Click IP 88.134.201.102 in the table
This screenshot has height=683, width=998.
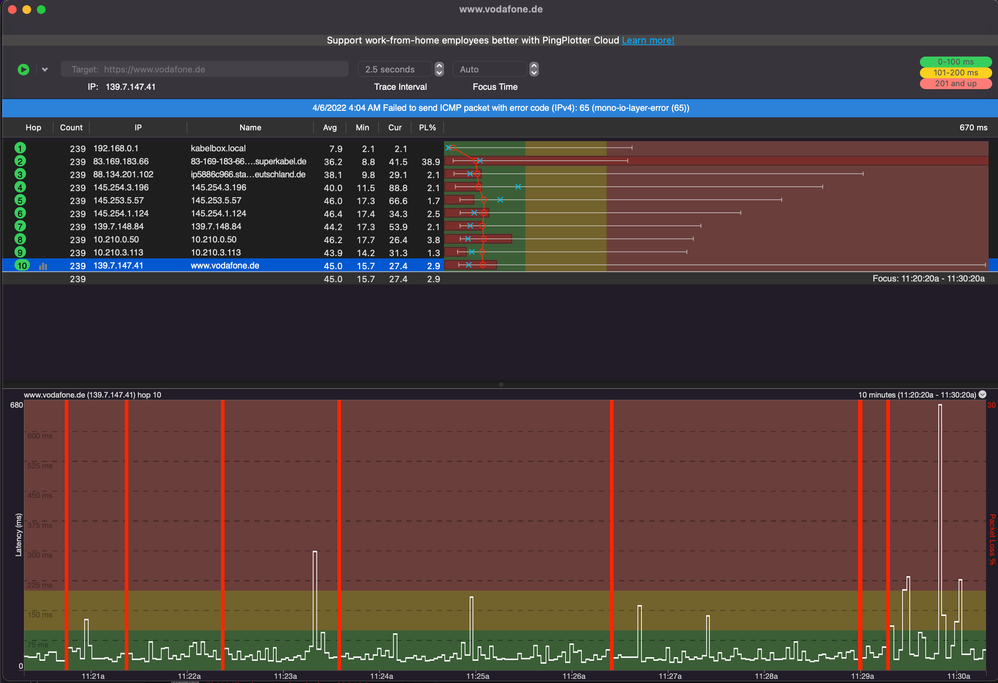[123, 174]
